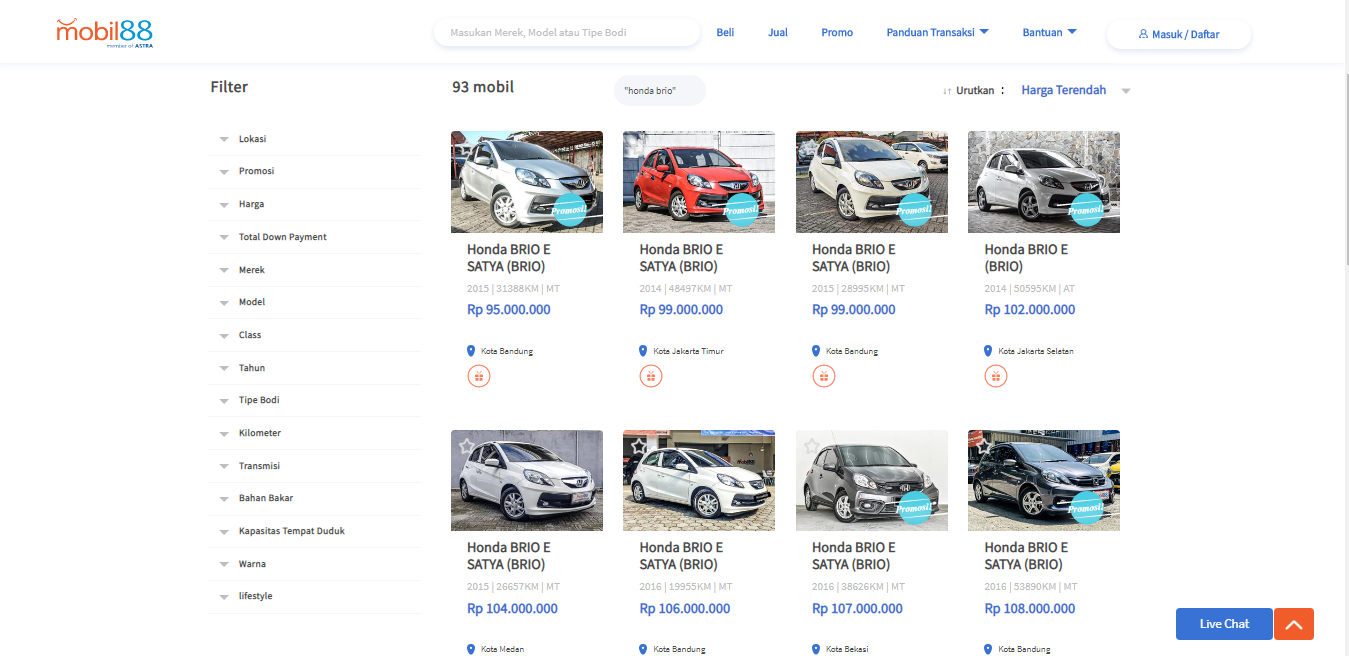Click location pin icon beside Kota Jakarta Timur
The height and width of the screenshot is (656, 1349).
[x=644, y=351]
